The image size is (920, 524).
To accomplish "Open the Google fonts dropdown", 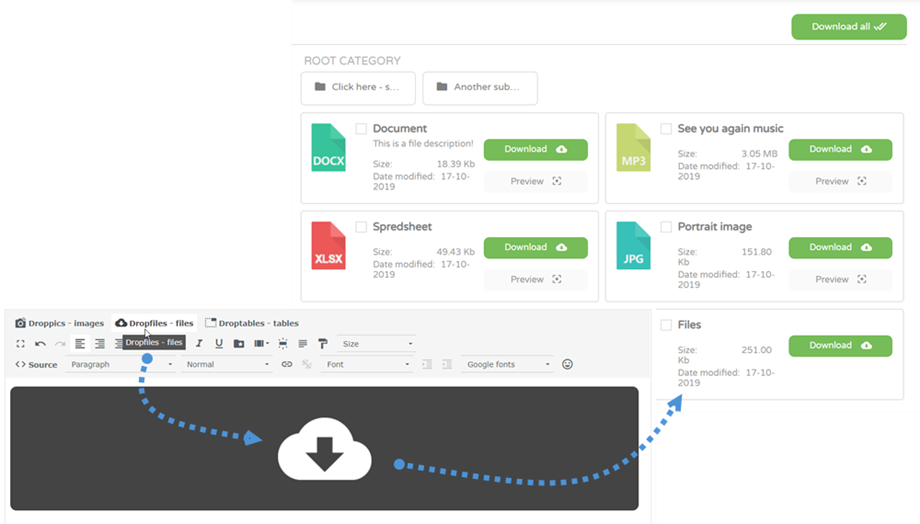I will point(508,365).
